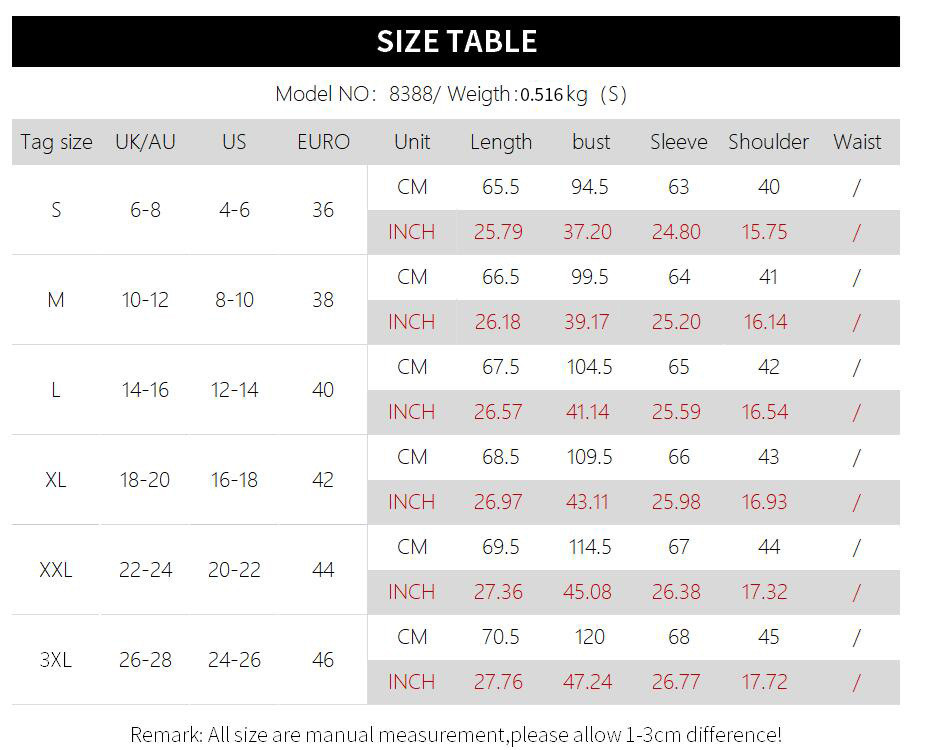Select the 3XL tag size cell
Image resolution: width=927 pixels, height=750 pixels.
tap(56, 660)
